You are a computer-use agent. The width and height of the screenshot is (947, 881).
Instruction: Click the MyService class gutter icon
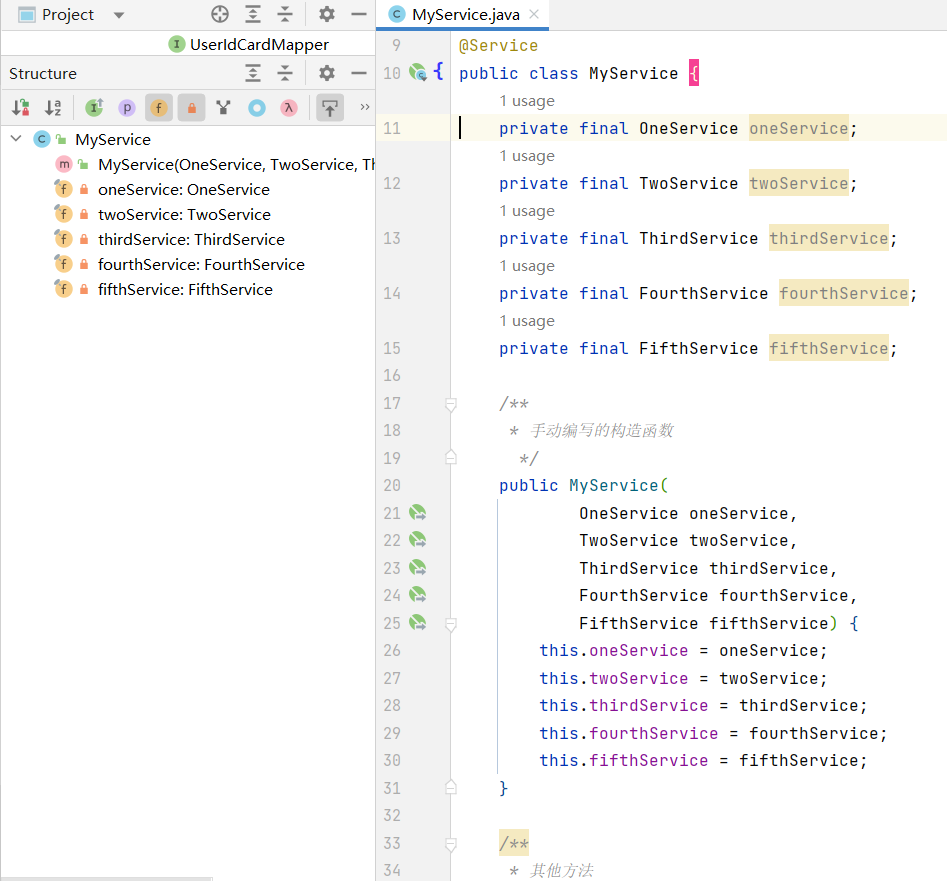(x=418, y=73)
